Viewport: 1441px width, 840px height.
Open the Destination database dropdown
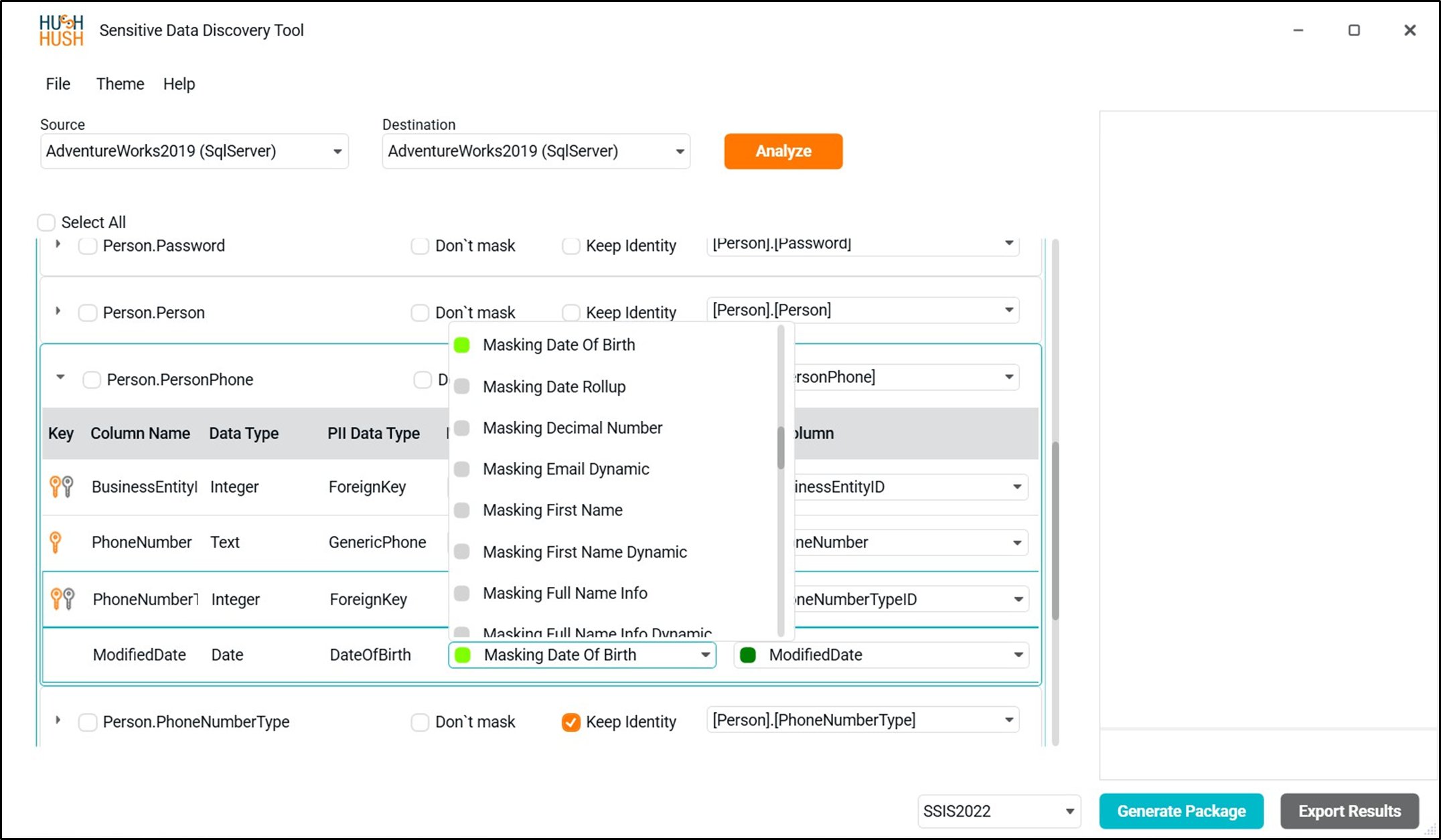[536, 151]
